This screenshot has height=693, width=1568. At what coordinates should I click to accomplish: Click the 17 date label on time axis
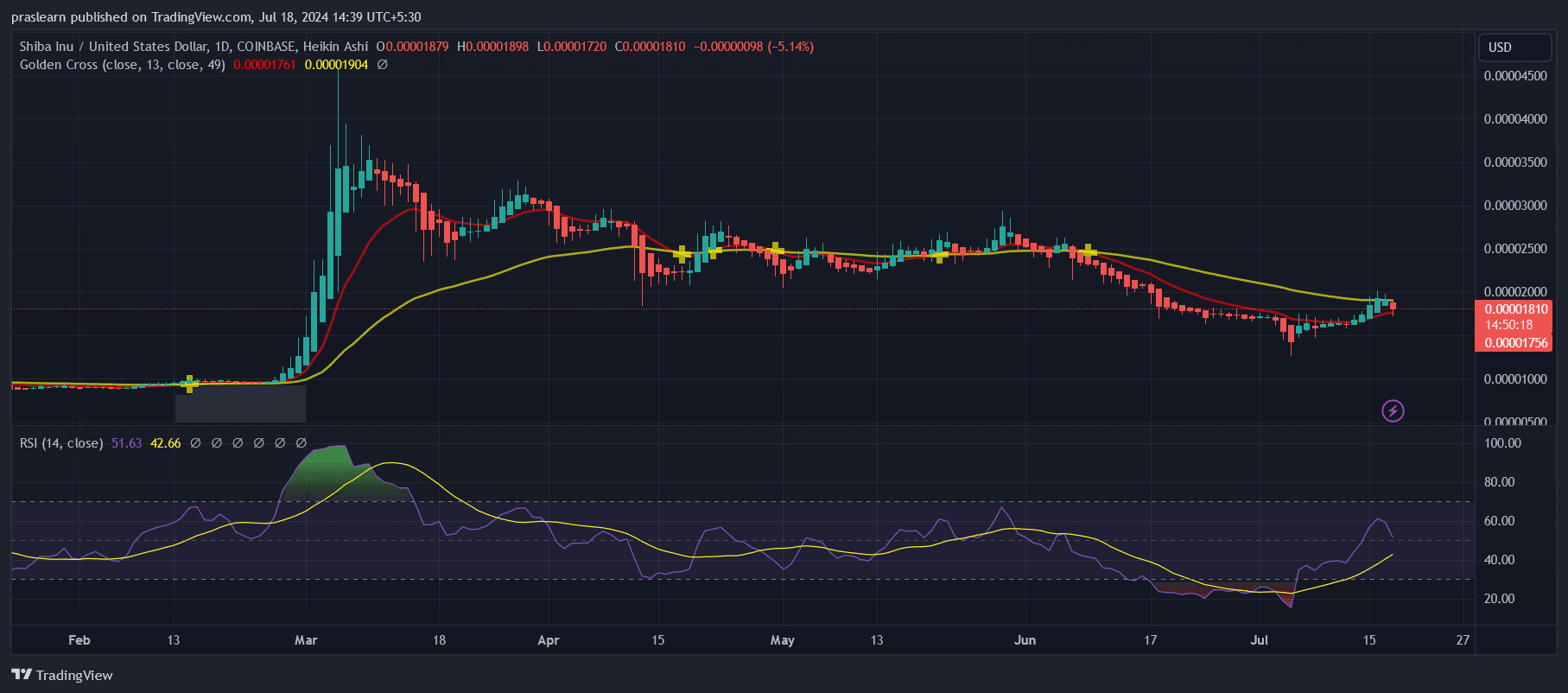pos(1150,640)
